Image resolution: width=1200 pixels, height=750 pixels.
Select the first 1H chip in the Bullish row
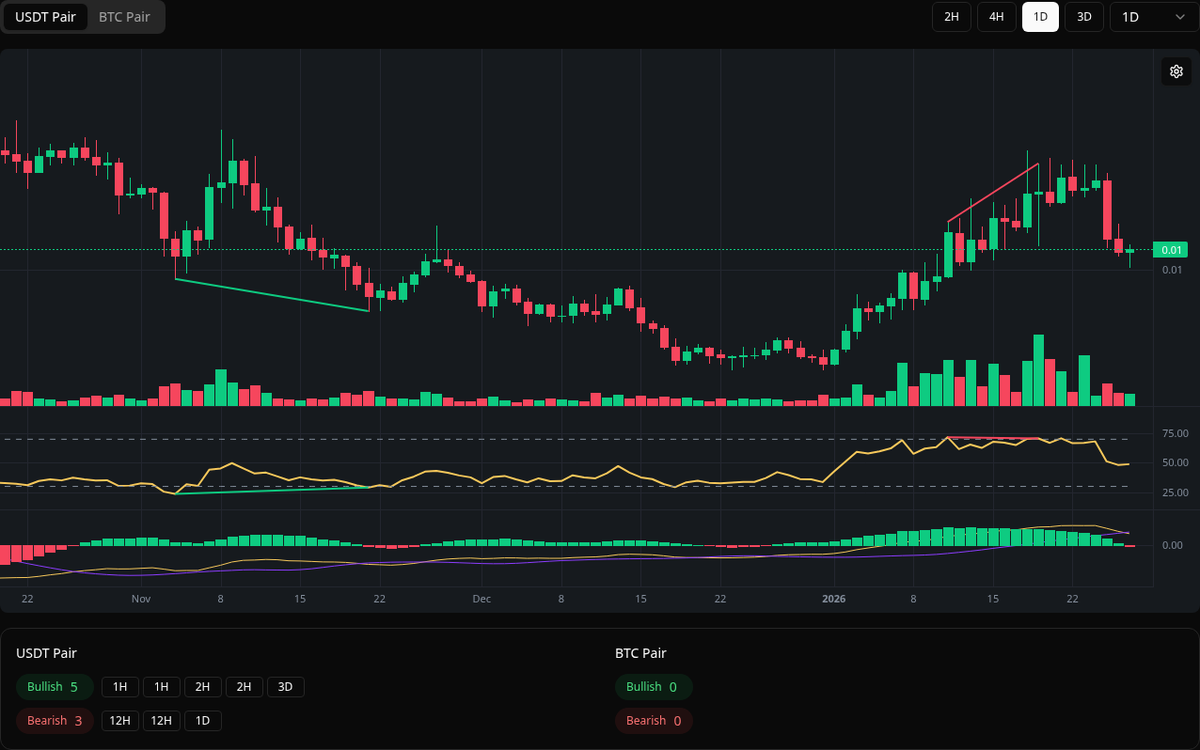119,687
